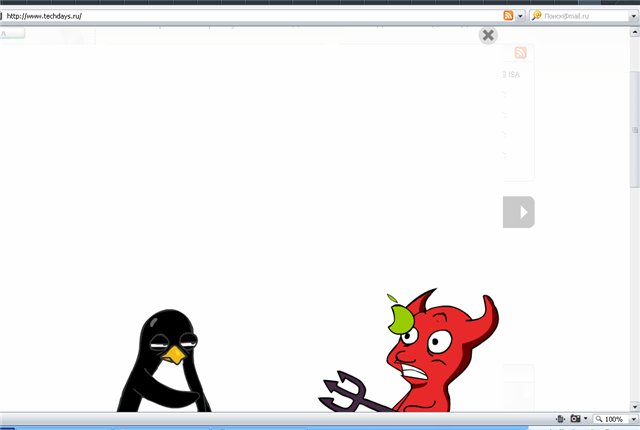Close the overlay with the gray X button
Image resolution: width=640 pixels, height=430 pixels.
pyautogui.click(x=488, y=35)
